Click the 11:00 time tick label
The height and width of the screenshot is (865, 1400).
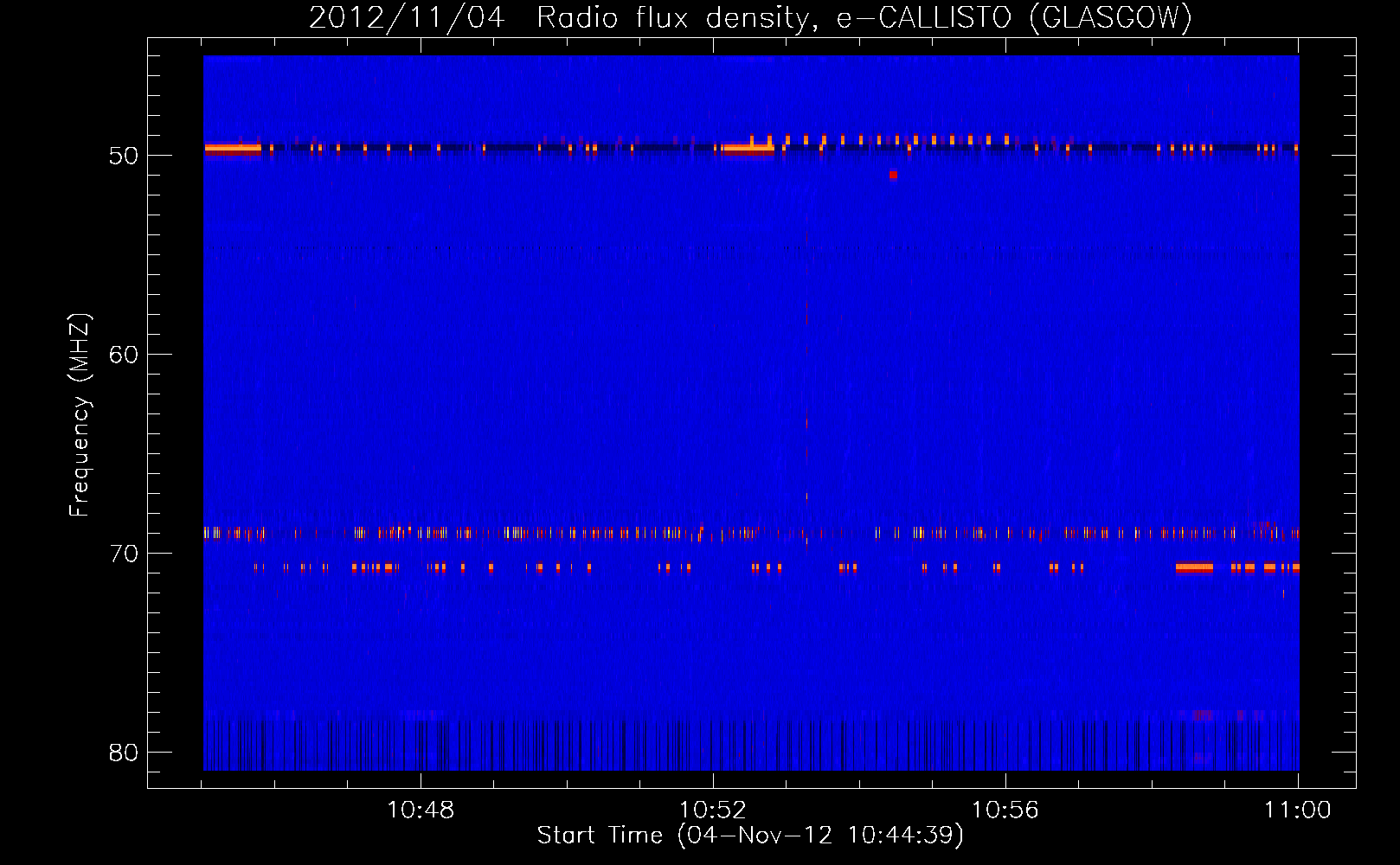(x=1297, y=811)
